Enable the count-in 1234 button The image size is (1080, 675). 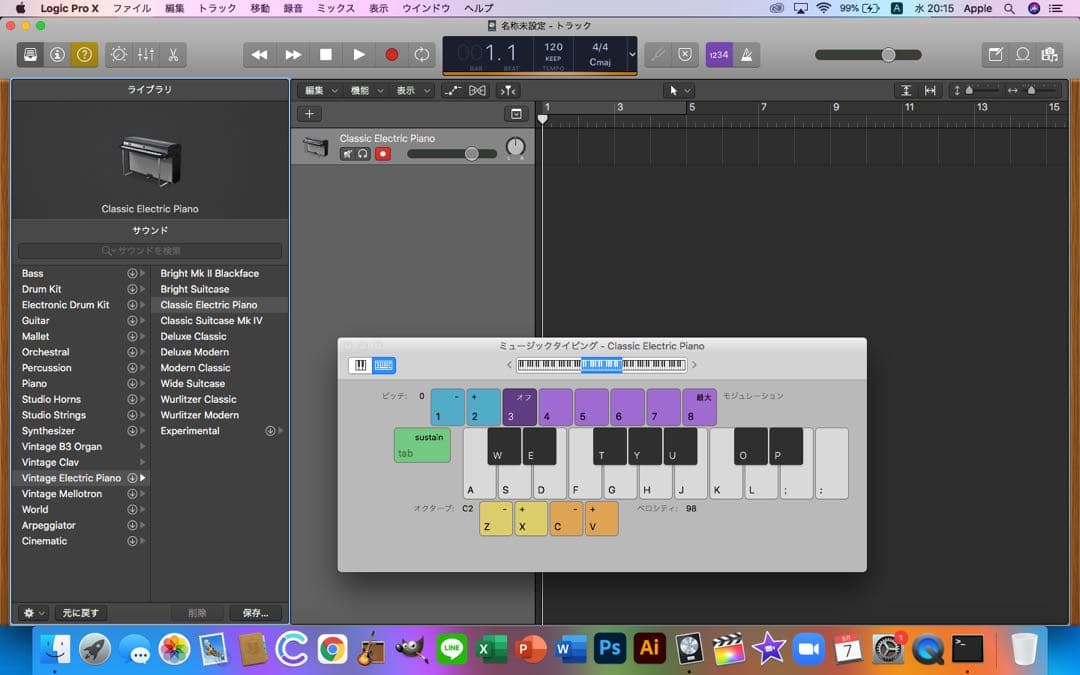(718, 55)
